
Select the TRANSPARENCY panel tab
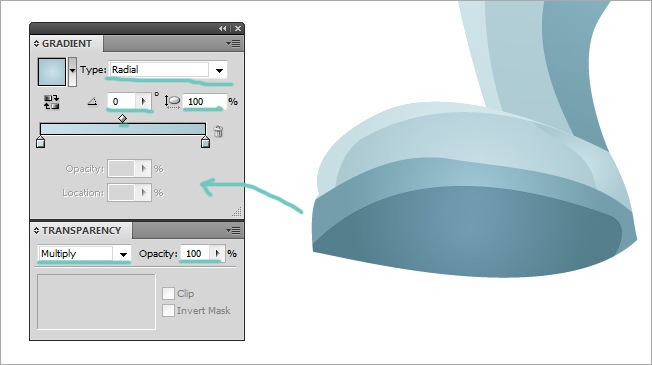(82, 230)
